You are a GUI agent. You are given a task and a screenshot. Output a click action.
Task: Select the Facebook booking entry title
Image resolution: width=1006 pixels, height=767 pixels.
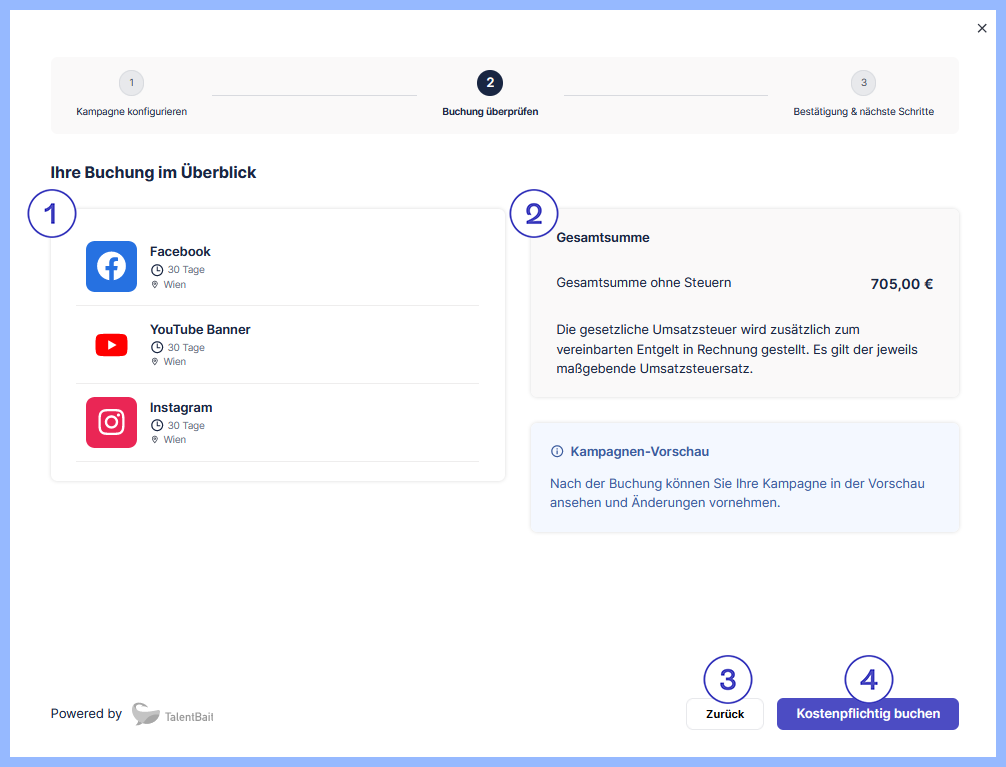click(180, 252)
